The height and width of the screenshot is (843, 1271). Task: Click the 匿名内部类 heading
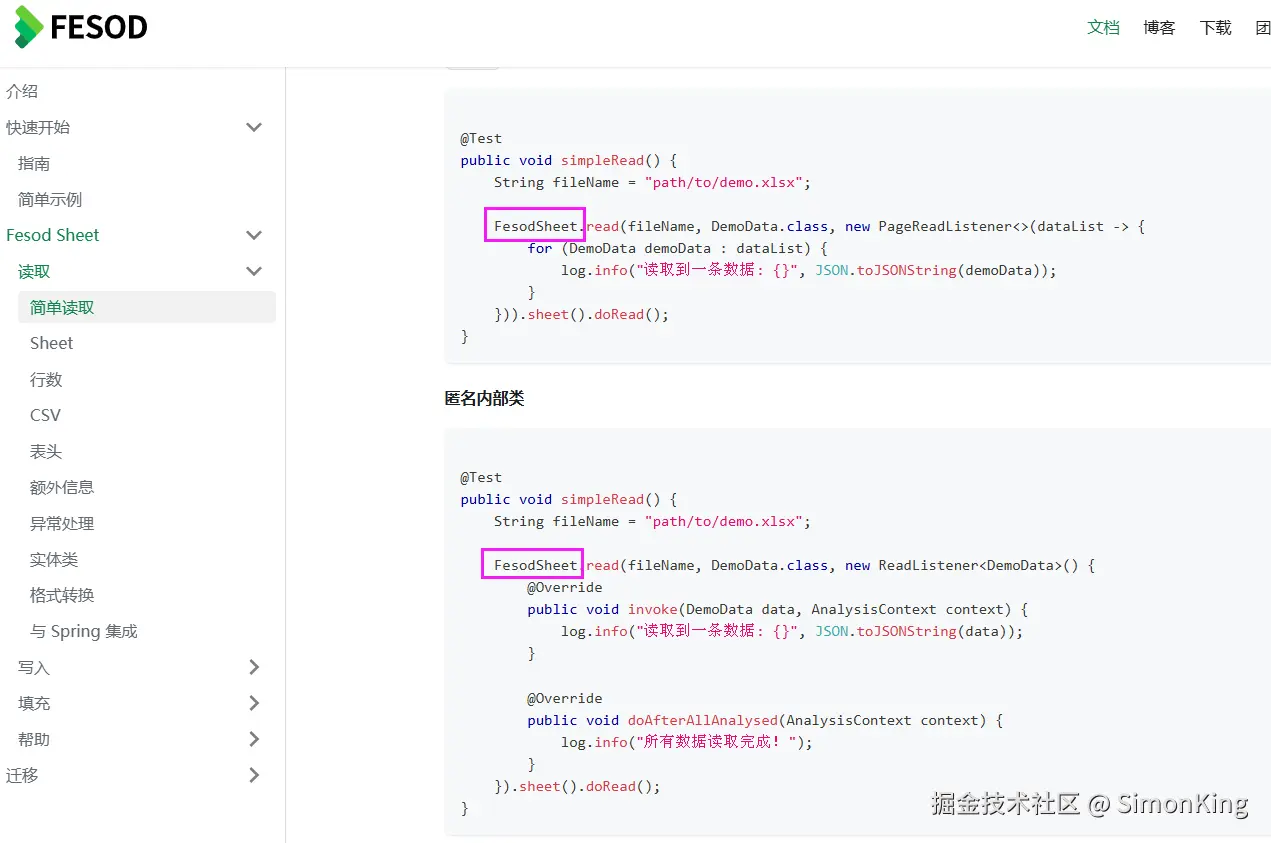(484, 398)
